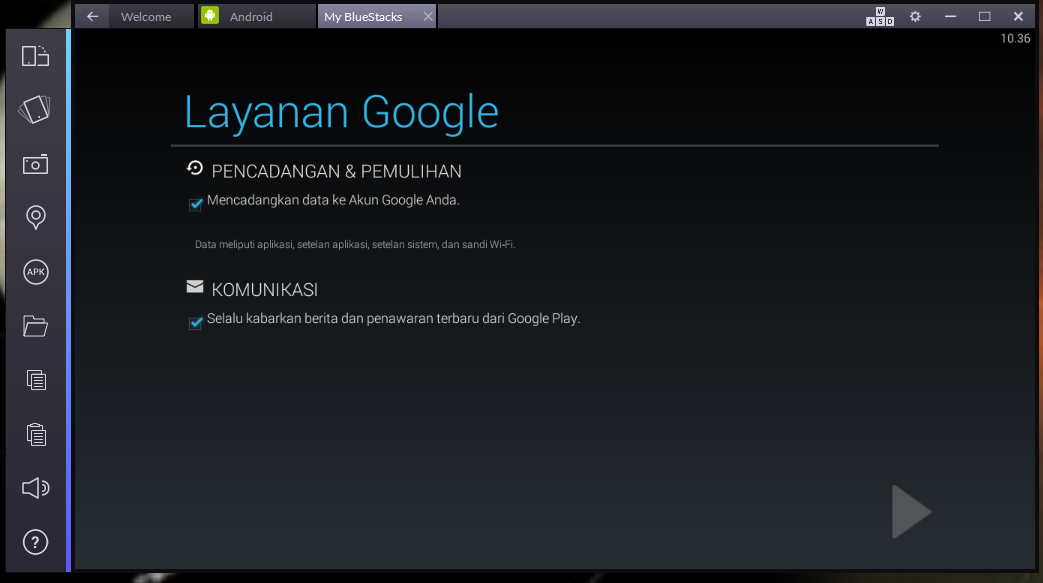1043x583 pixels.
Task: Click the 10.36 clock display
Action: [x=1015, y=39]
